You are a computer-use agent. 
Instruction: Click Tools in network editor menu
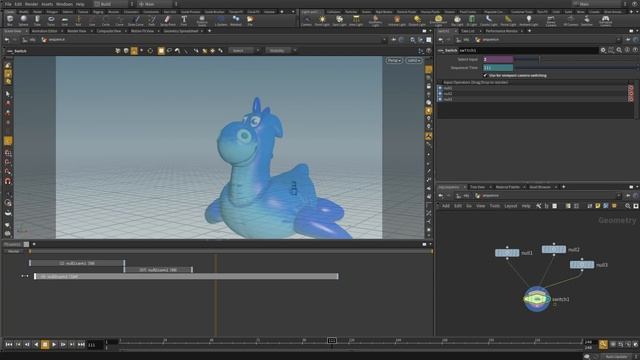[x=495, y=206]
